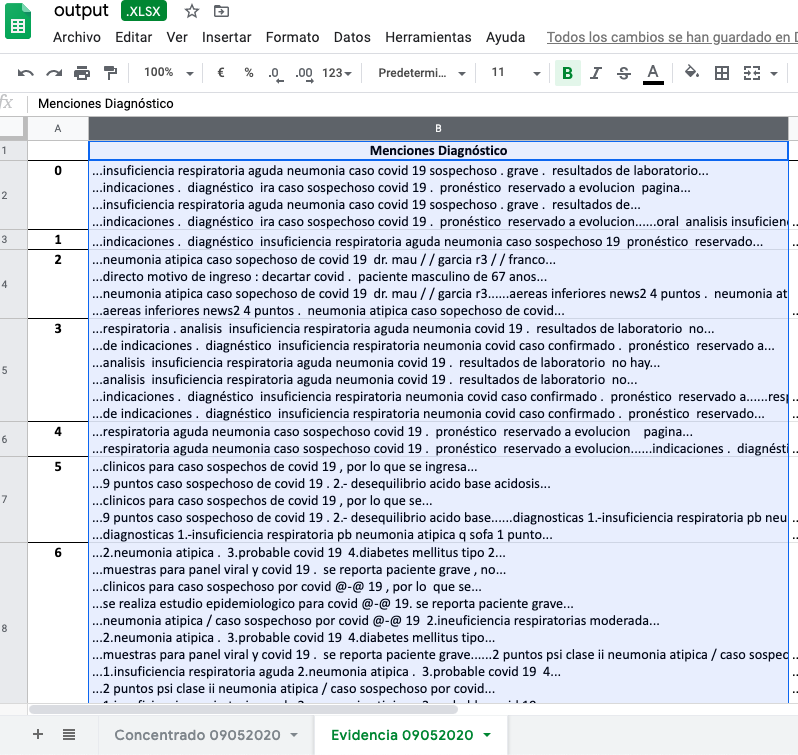Open the Formato menu
Viewport: 798px width, 755px height.
coord(293,37)
